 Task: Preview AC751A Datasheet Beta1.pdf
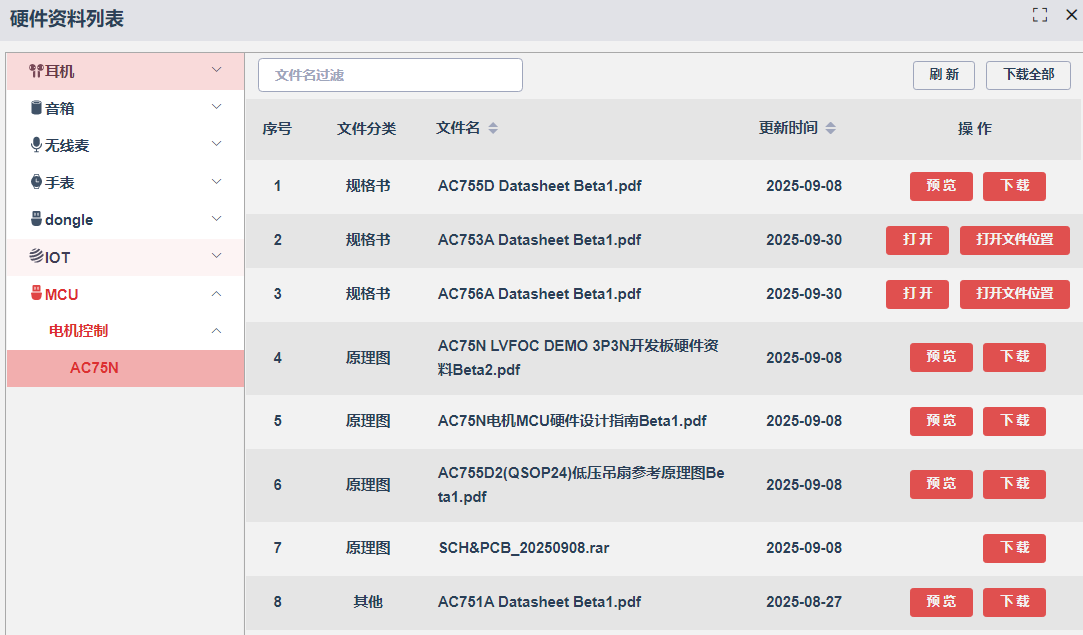coord(941,602)
